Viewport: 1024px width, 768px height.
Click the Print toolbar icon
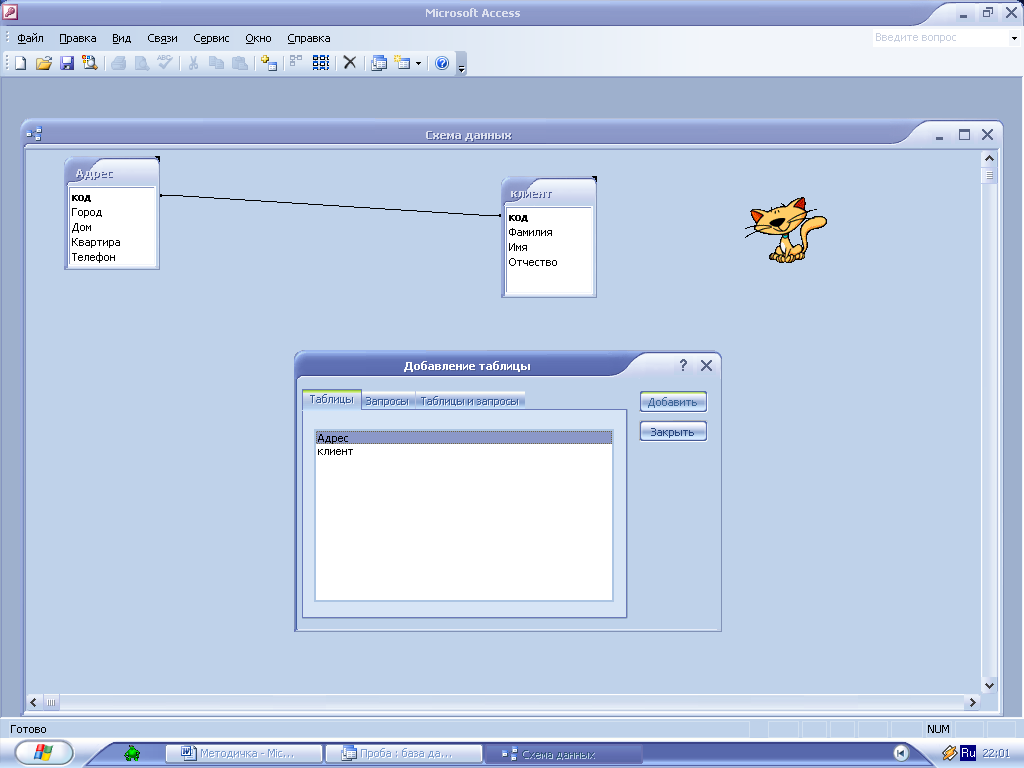pos(118,63)
